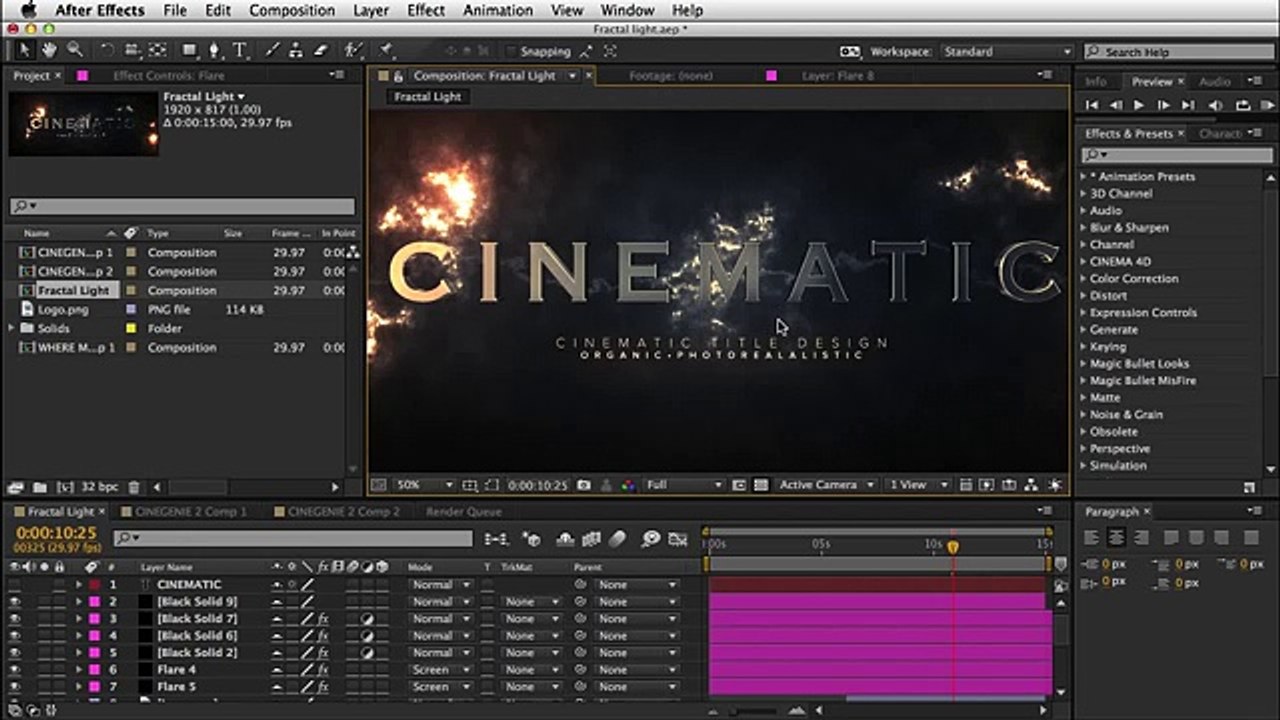
Task: Click the pink label color of Flare 4
Action: pos(95,670)
